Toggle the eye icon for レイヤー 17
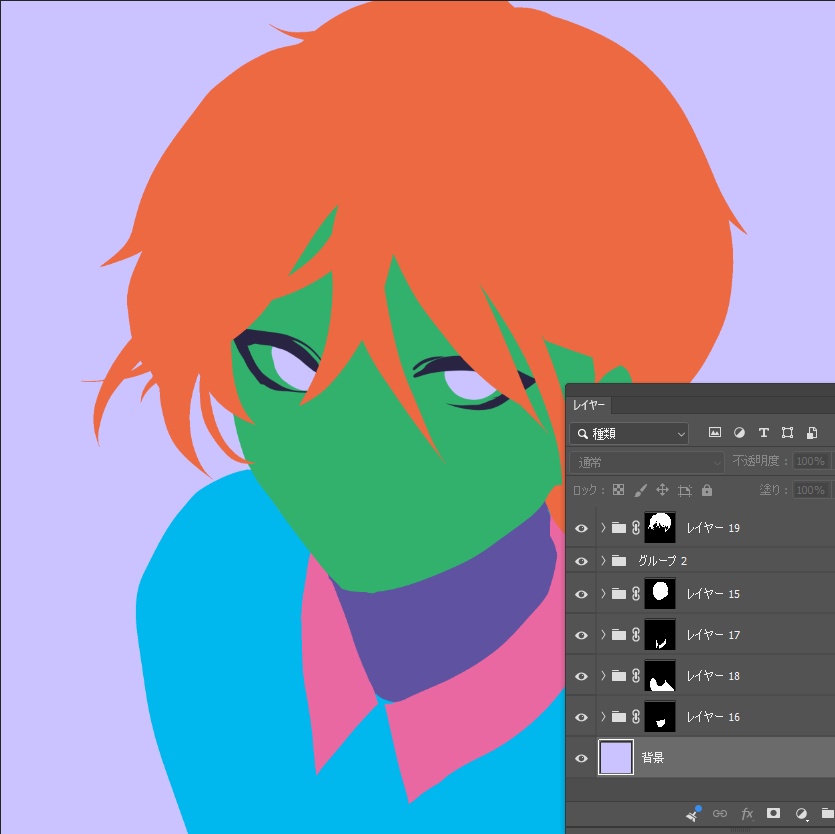 tap(582, 635)
